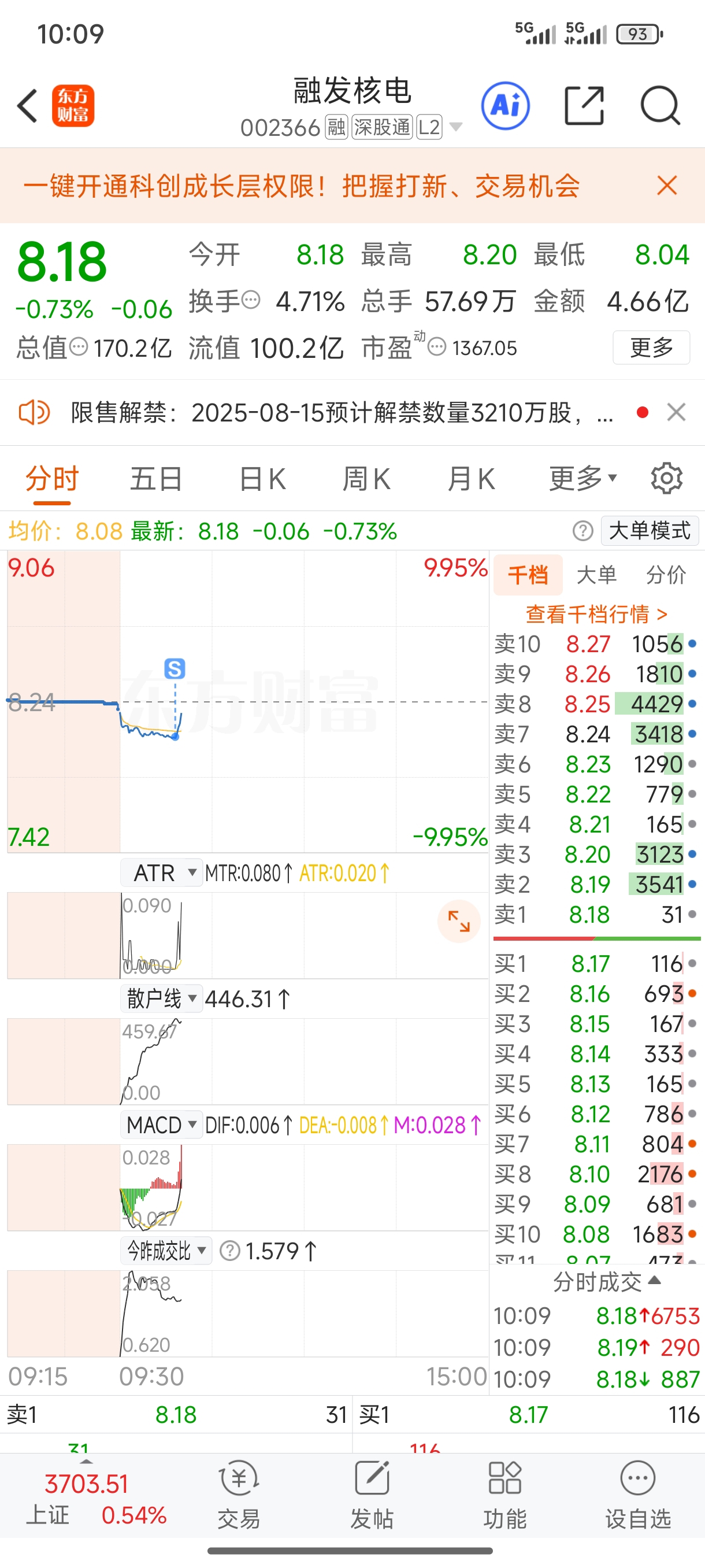This screenshot has width=705, height=1568.
Task: Close the orange promotion banner
Action: tap(667, 185)
